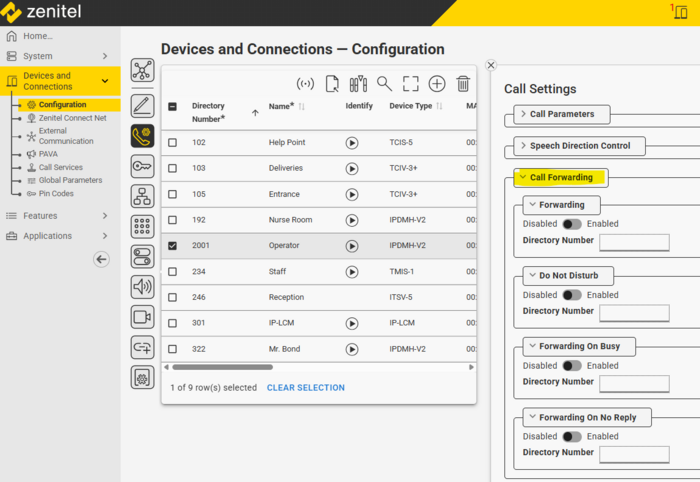This screenshot has width=700, height=482.
Task: Click the pencil edit icon in side toolbar
Action: tap(142, 105)
